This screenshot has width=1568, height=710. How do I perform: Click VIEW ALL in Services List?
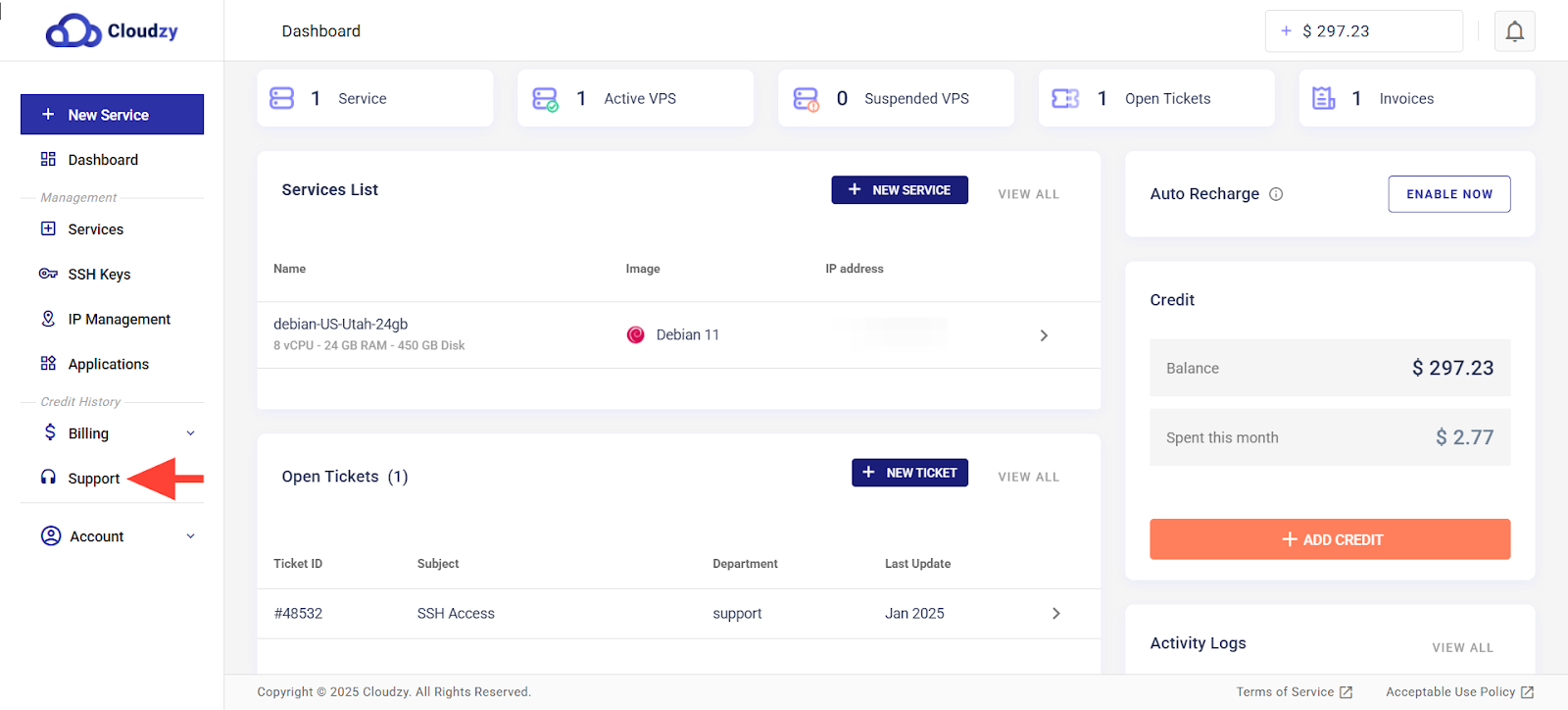pyautogui.click(x=1028, y=194)
